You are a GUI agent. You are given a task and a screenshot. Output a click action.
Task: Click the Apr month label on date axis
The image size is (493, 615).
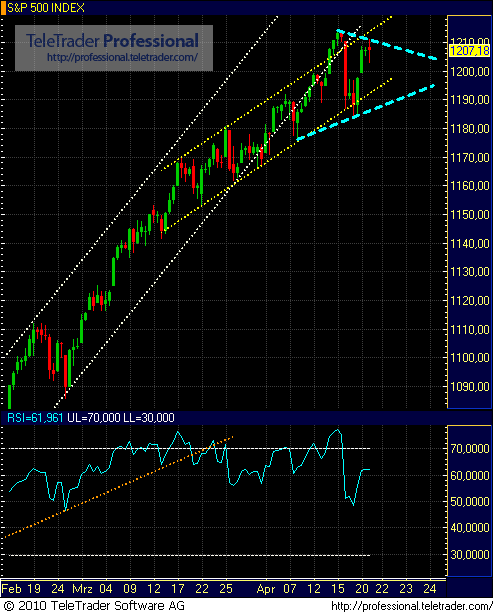(x=266, y=589)
